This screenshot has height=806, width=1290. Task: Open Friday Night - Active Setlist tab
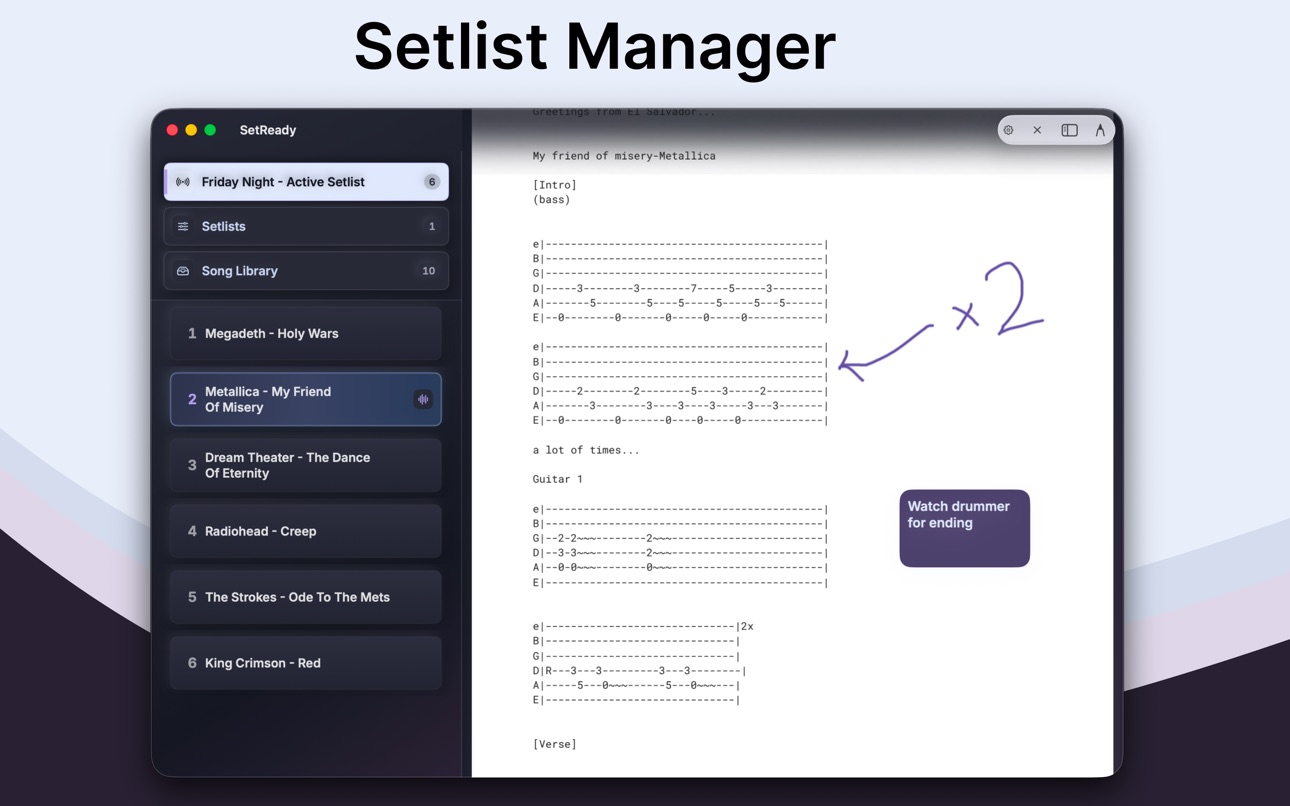[x=306, y=182]
